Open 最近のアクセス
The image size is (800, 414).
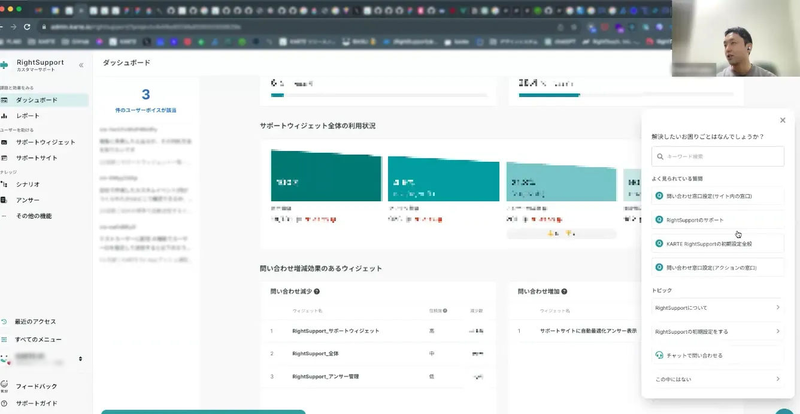pos(35,322)
